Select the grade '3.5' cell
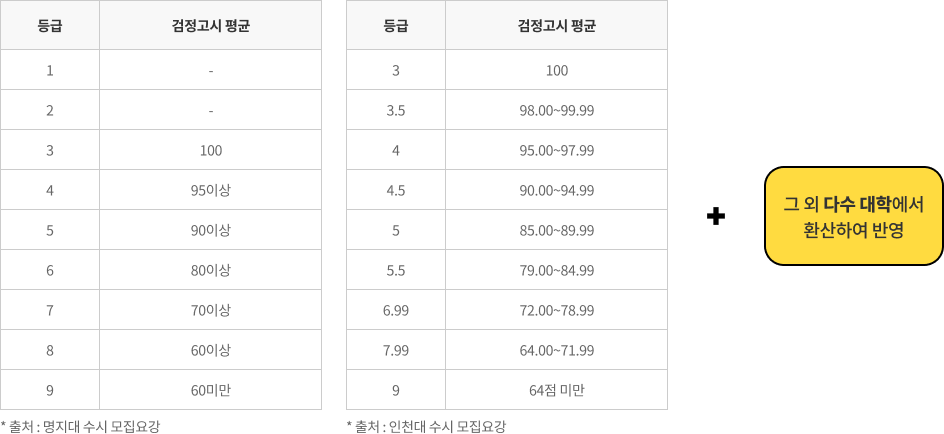This screenshot has height=434, width=944. 396,110
